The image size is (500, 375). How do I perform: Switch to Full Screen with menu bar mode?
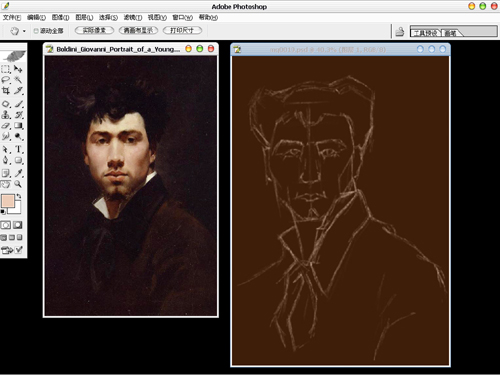[x=12, y=237]
